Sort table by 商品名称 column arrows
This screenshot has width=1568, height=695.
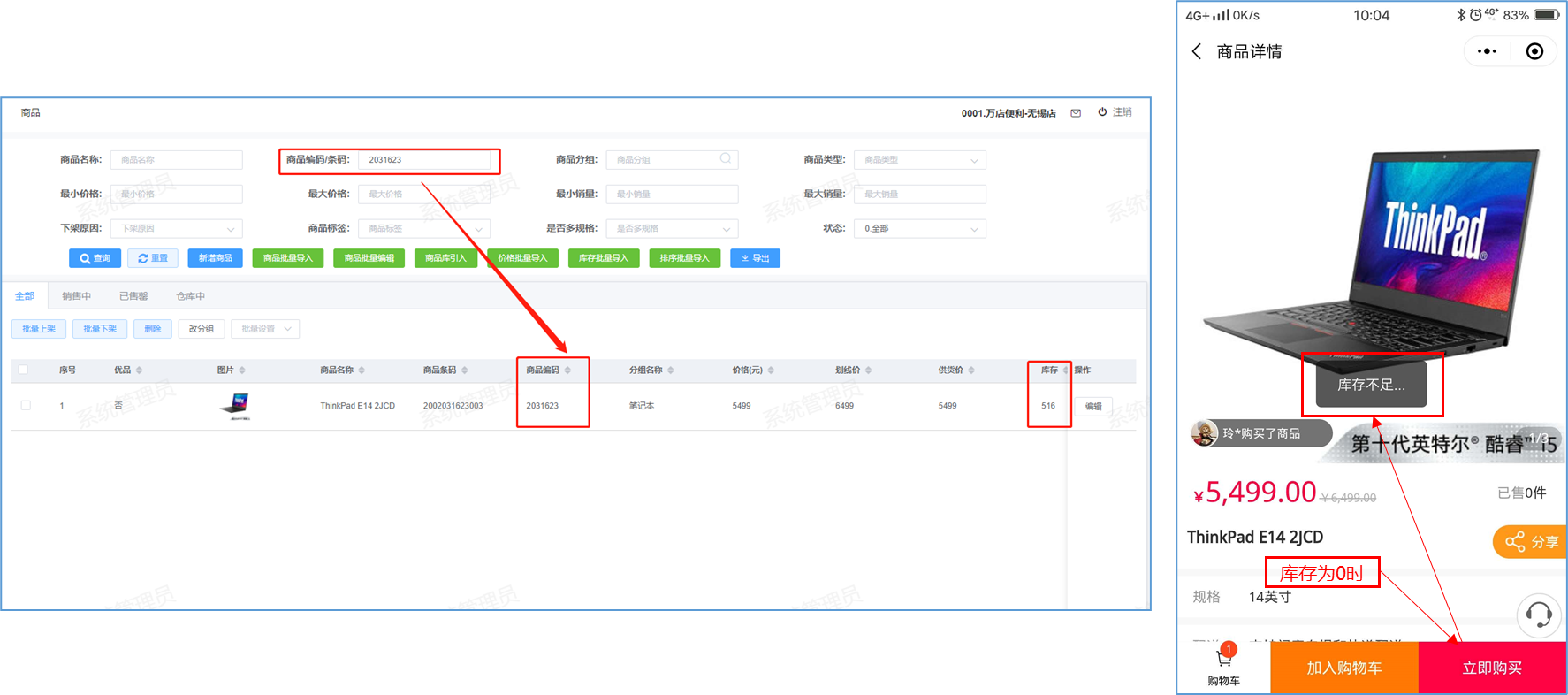click(x=362, y=370)
